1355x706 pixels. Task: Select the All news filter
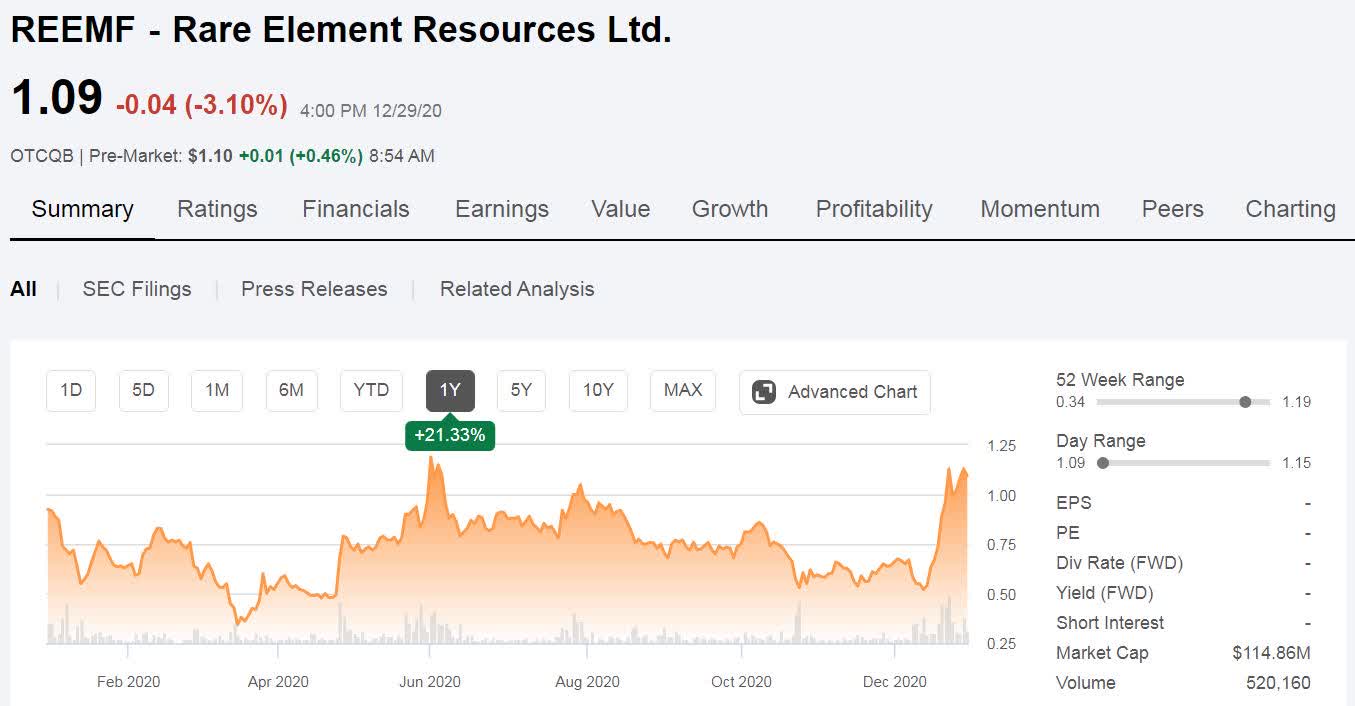pos(22,289)
